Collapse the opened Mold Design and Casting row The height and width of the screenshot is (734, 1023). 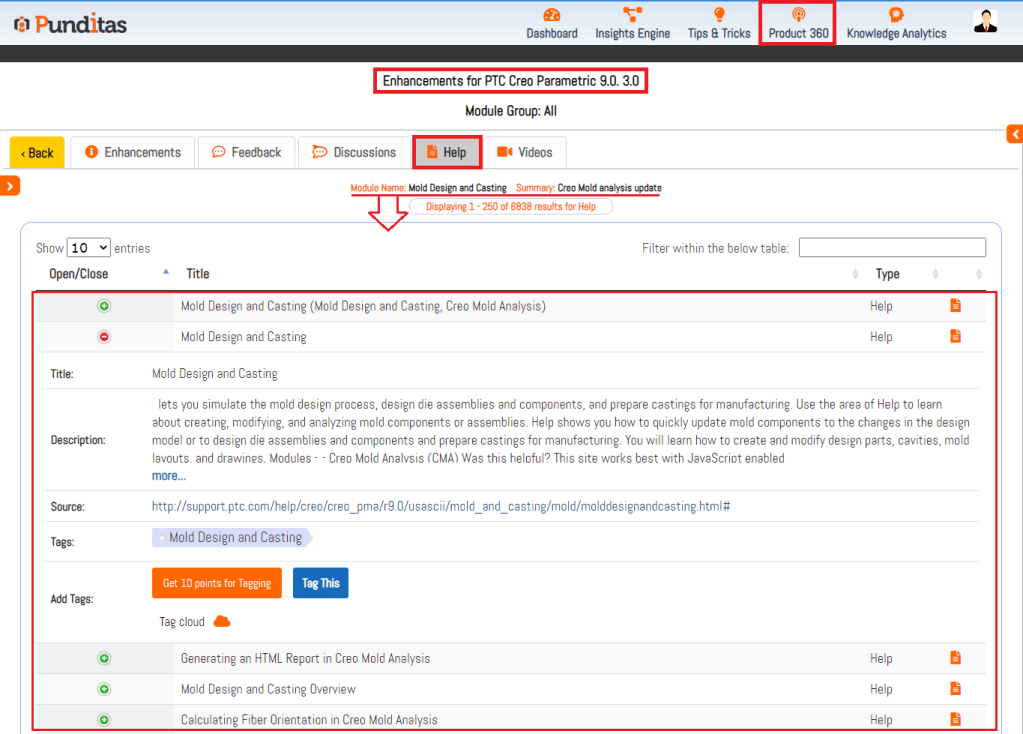click(104, 337)
